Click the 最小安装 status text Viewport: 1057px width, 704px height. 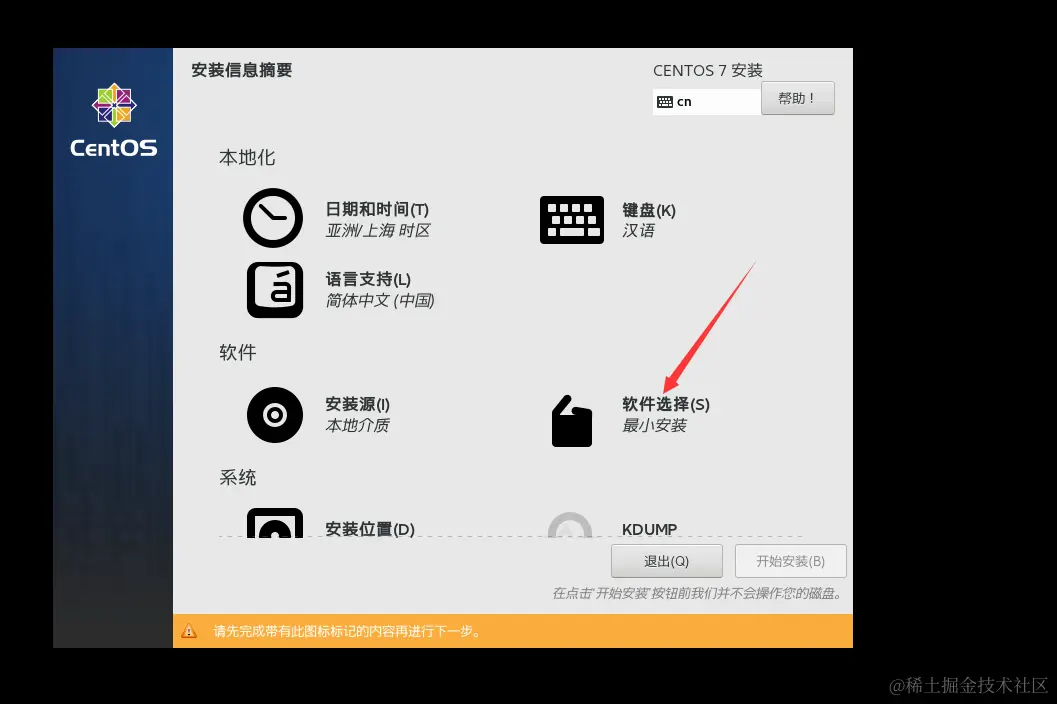click(x=654, y=426)
